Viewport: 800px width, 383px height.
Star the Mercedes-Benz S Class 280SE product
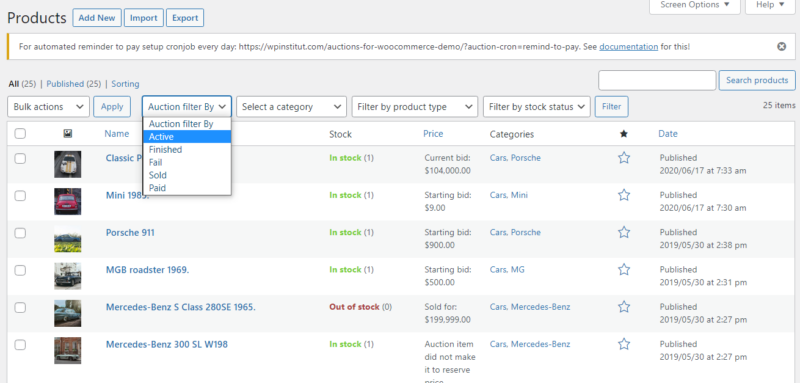(623, 307)
